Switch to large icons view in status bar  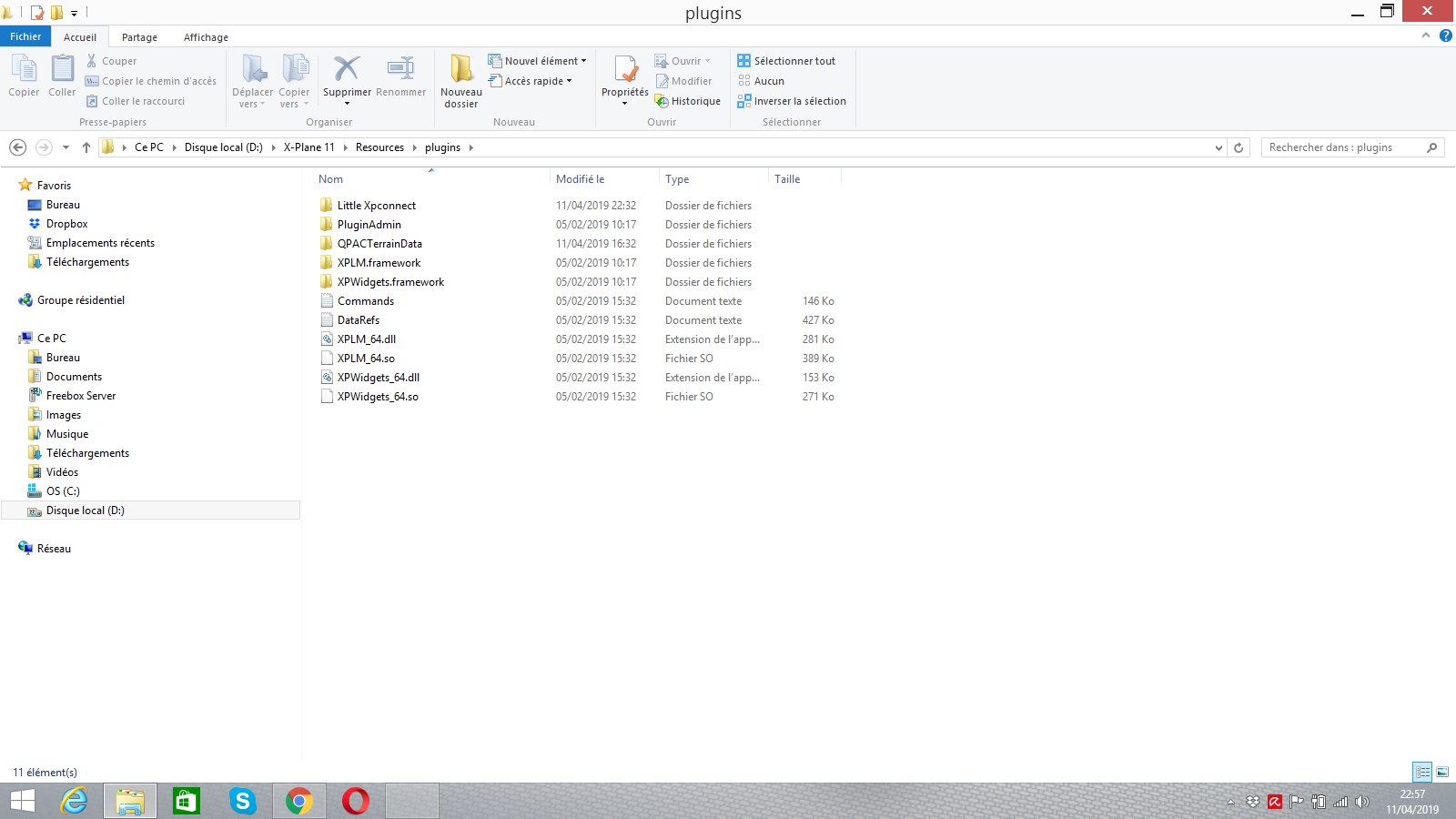[1442, 772]
